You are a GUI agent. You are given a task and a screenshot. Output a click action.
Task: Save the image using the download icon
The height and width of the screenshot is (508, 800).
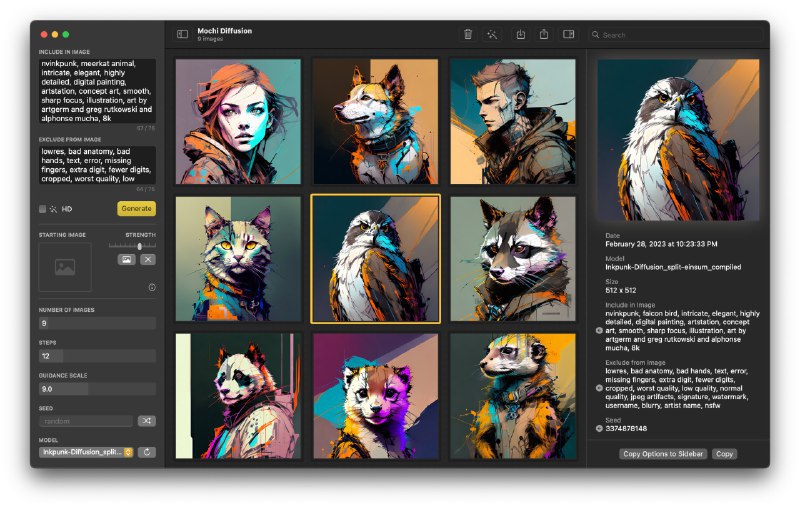520,34
